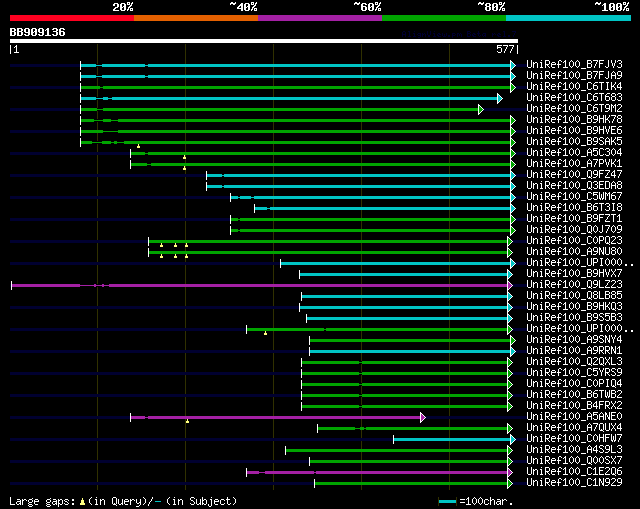Click the purple ~60% identity legend segment
Viewport: 640px width, 509px height.
click(x=320, y=18)
